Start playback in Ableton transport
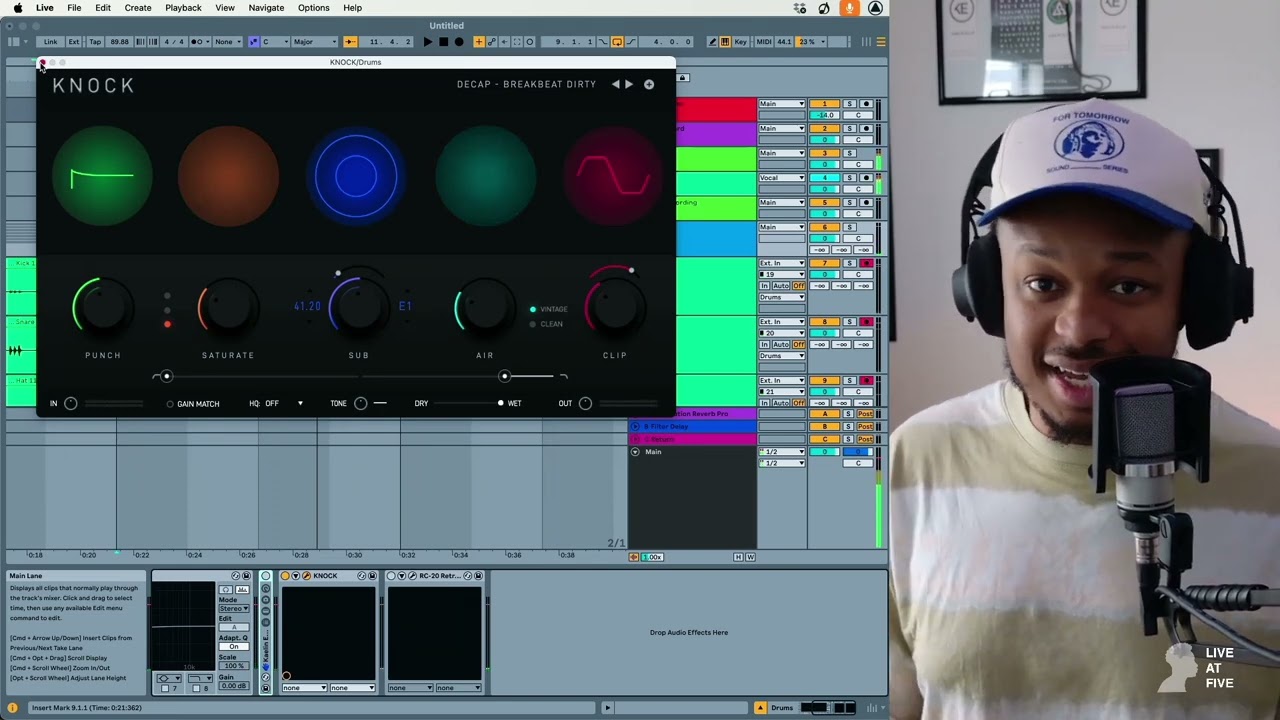1280x720 pixels. 427,42
